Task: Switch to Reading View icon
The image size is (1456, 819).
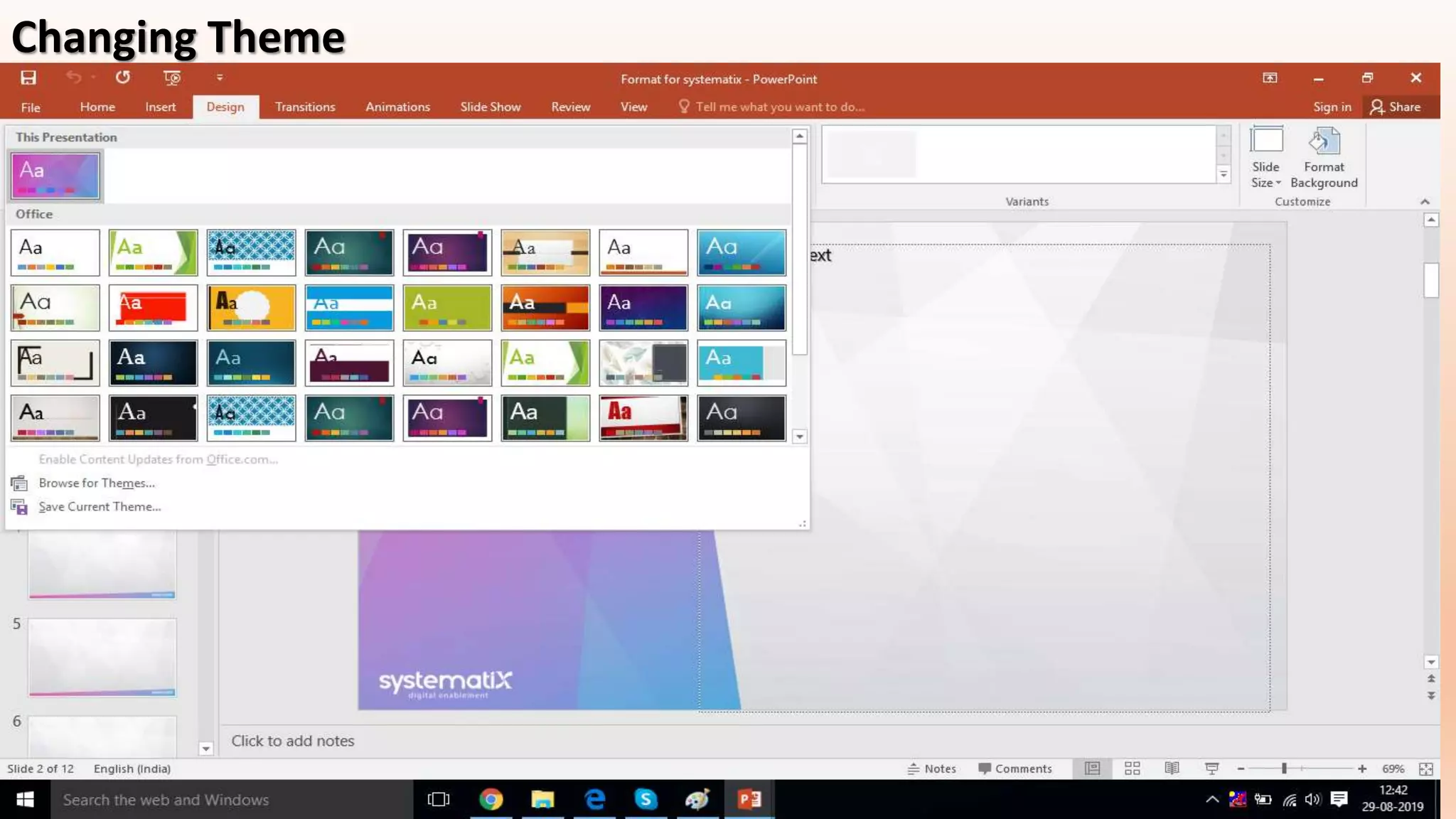Action: pyautogui.click(x=1172, y=769)
